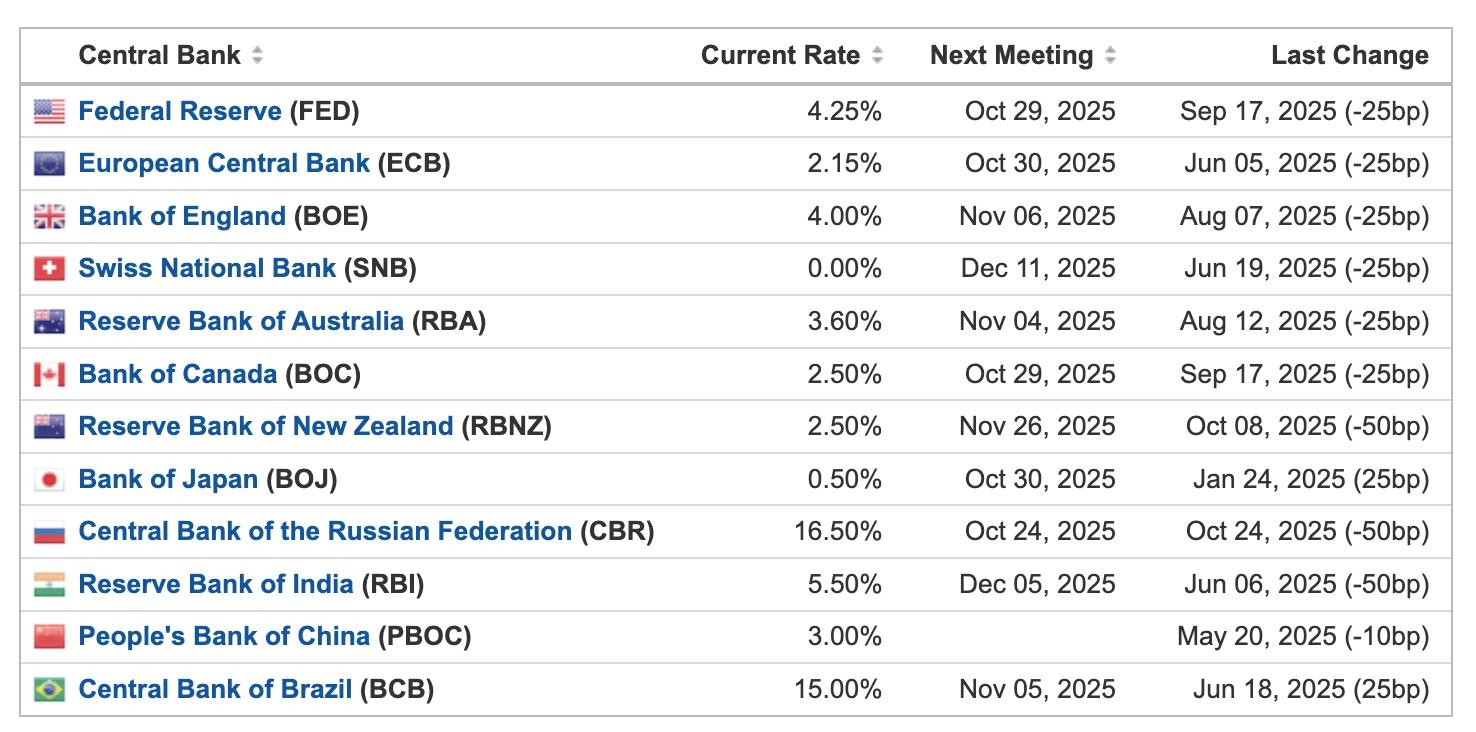Click the European Union flag icon

pos(49,163)
